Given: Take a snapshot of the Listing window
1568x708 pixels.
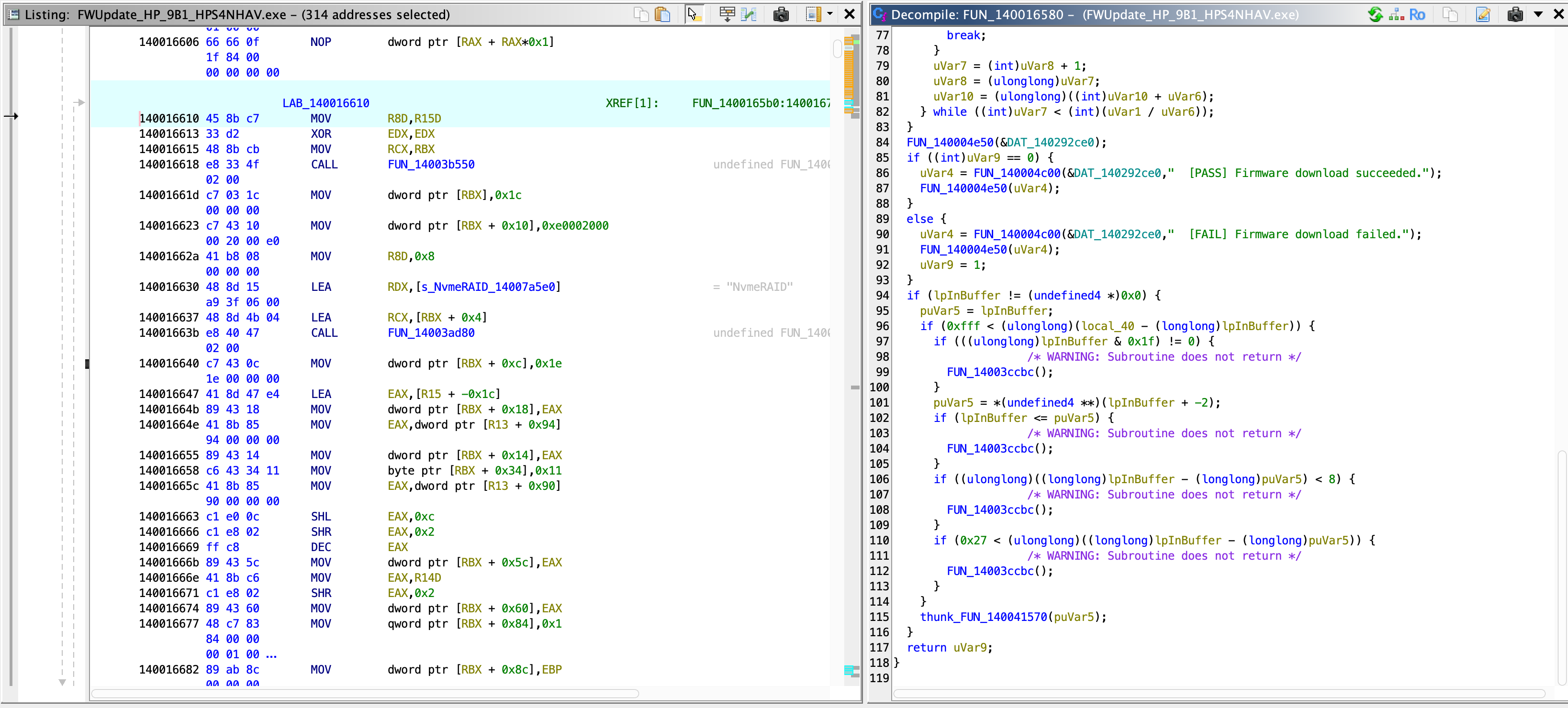Looking at the screenshot, I should pos(781,14).
